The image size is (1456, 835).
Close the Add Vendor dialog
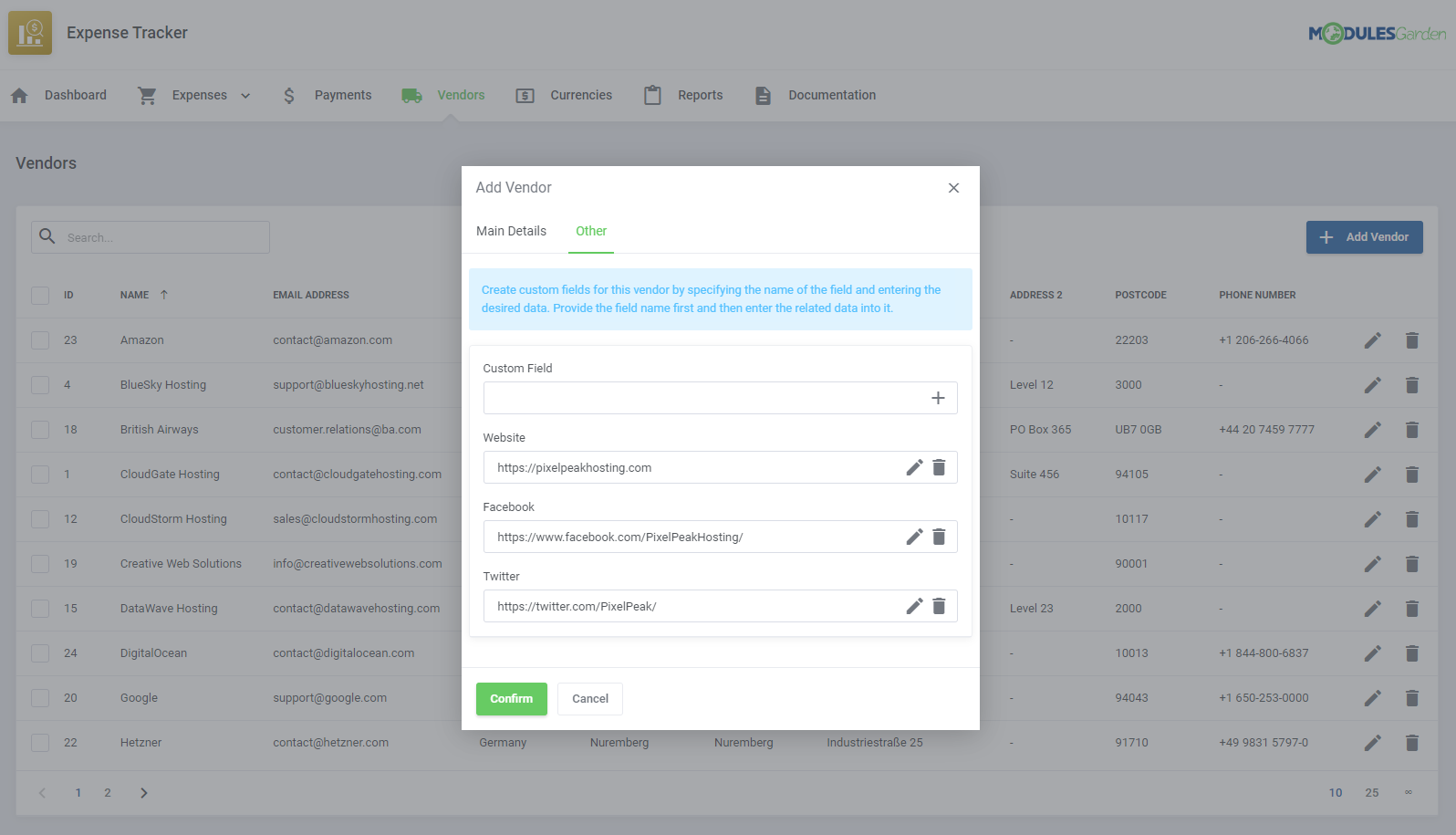point(953,188)
